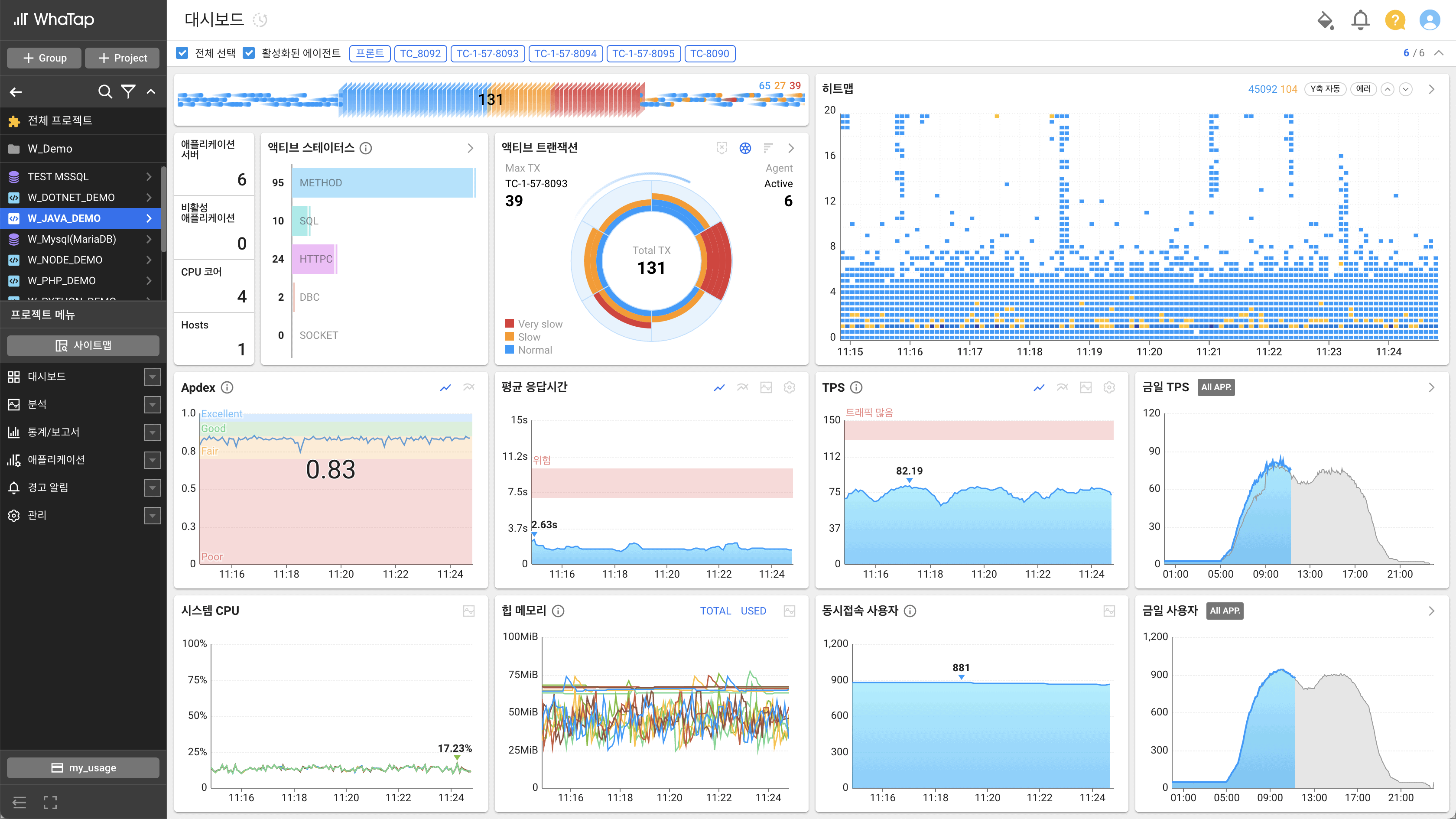Toggle the 활성화된 에이전트 checkbox
The height and width of the screenshot is (819, 1456).
(x=249, y=53)
